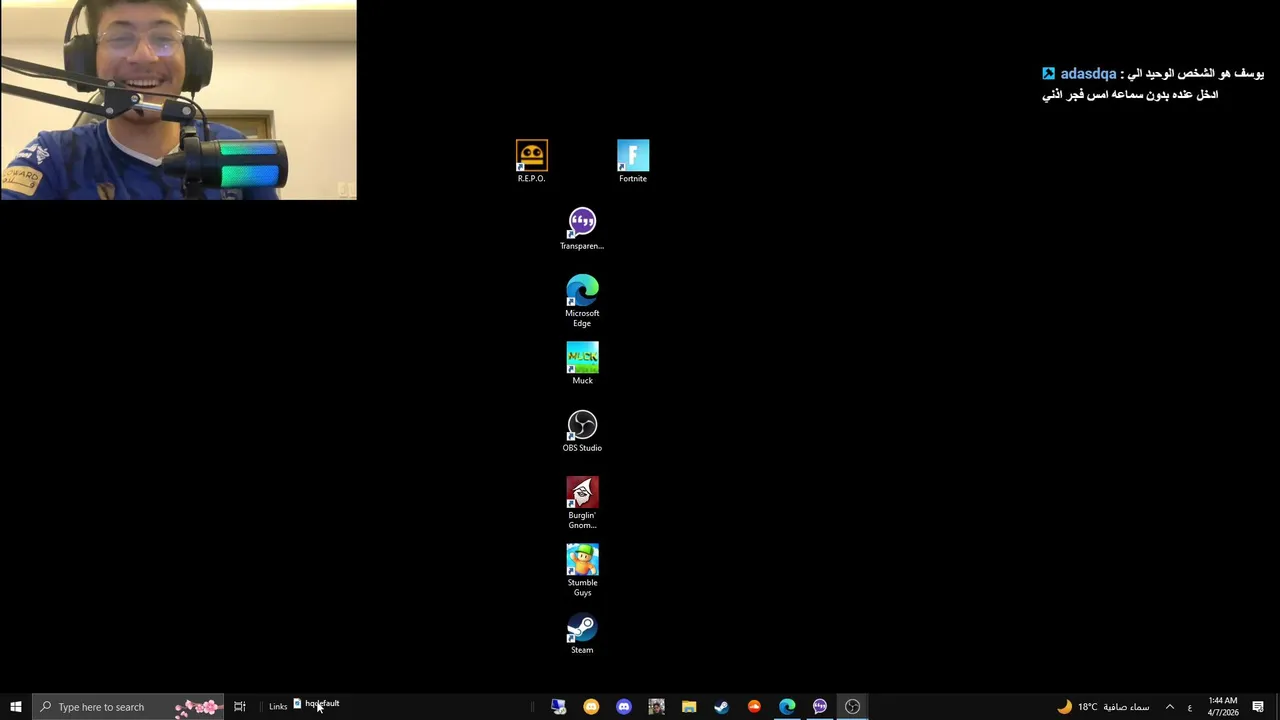Open the Links toolbar on the taskbar
Viewport: 1280px width, 720px height.
click(278, 707)
